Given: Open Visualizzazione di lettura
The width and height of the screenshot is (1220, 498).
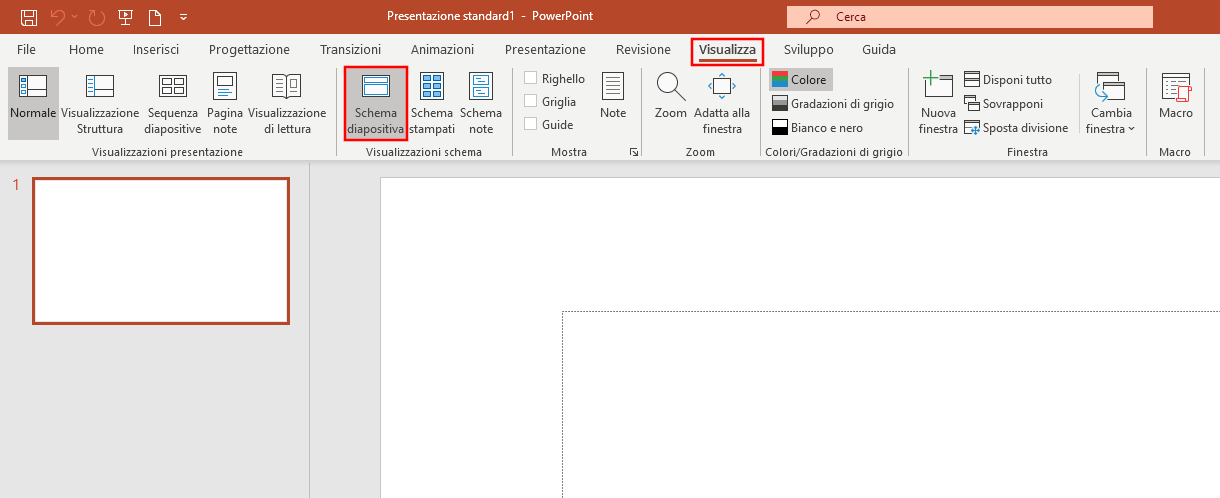Looking at the screenshot, I should coord(287,103).
